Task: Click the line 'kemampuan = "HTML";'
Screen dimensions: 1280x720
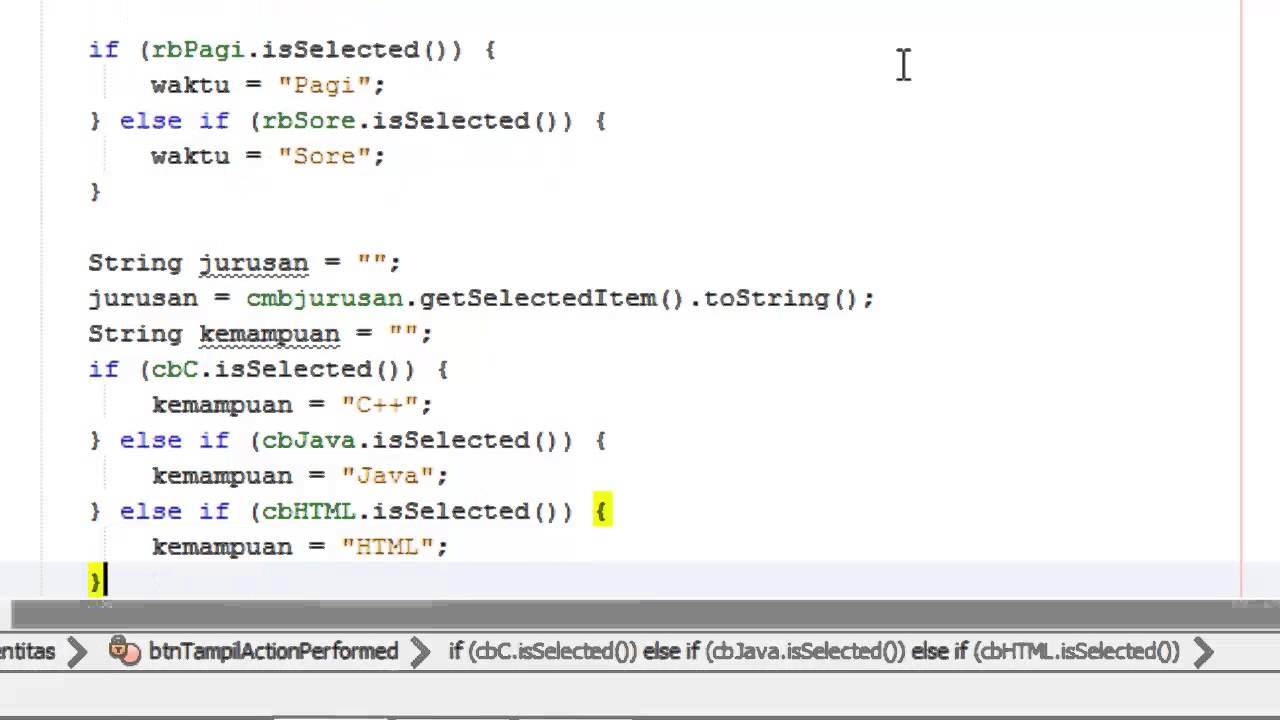Action: tap(300, 547)
